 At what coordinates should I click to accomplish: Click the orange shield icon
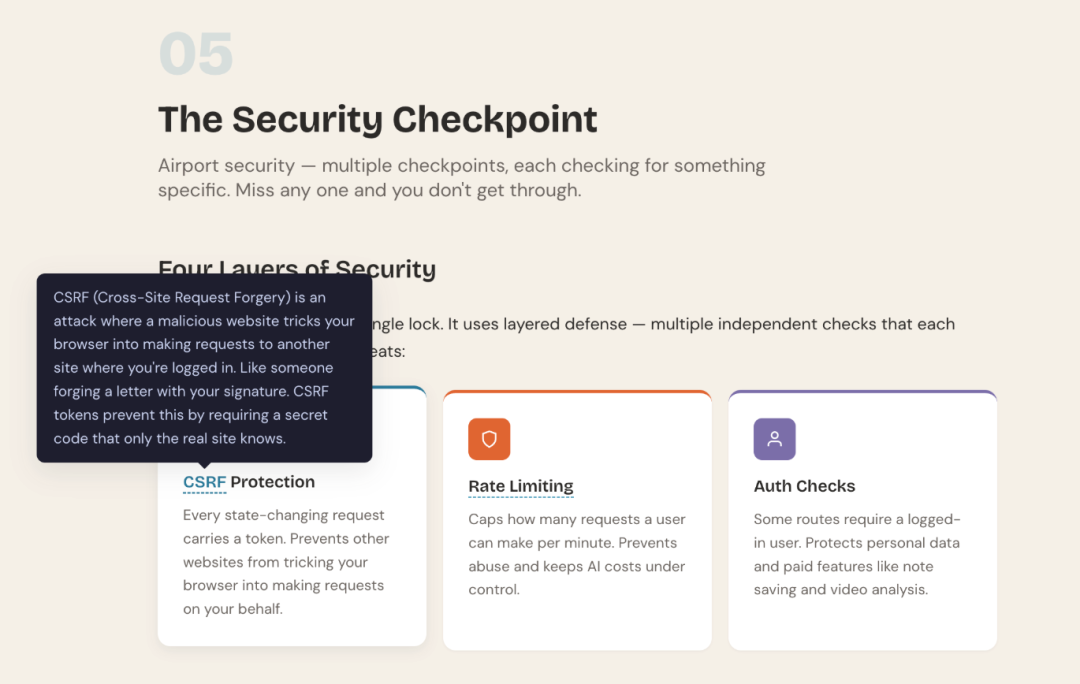click(489, 439)
